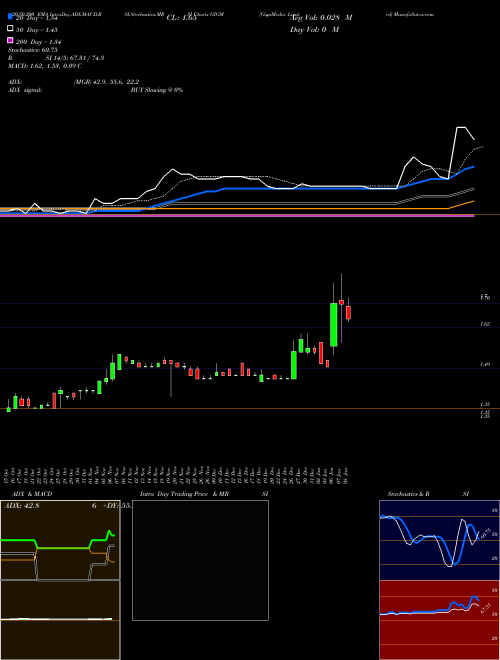Click the 'Intra Day Trading Price & MR' title
The height and width of the screenshot is (660, 500).
(184, 494)
